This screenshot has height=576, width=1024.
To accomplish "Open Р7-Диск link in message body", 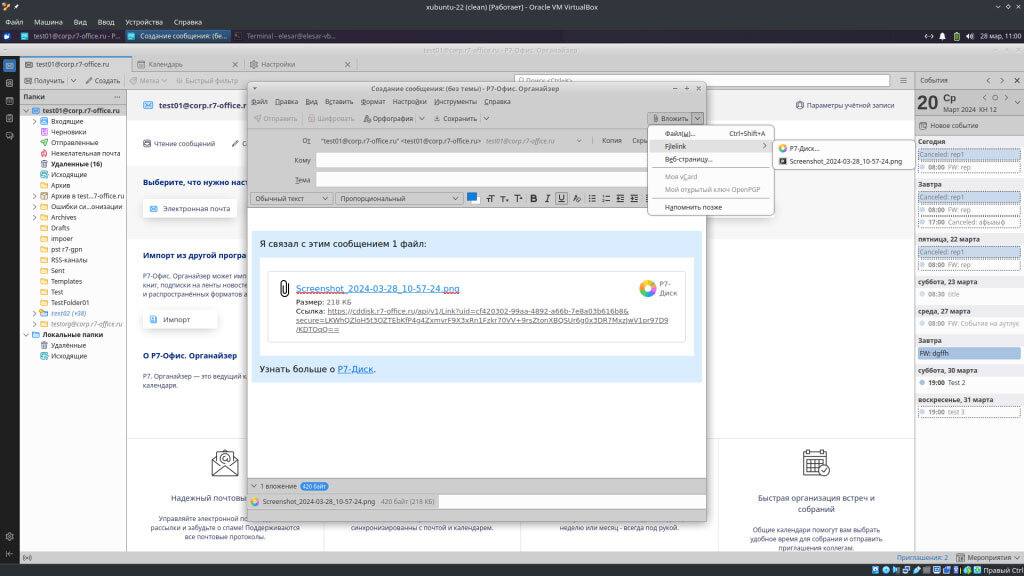I will coord(355,369).
